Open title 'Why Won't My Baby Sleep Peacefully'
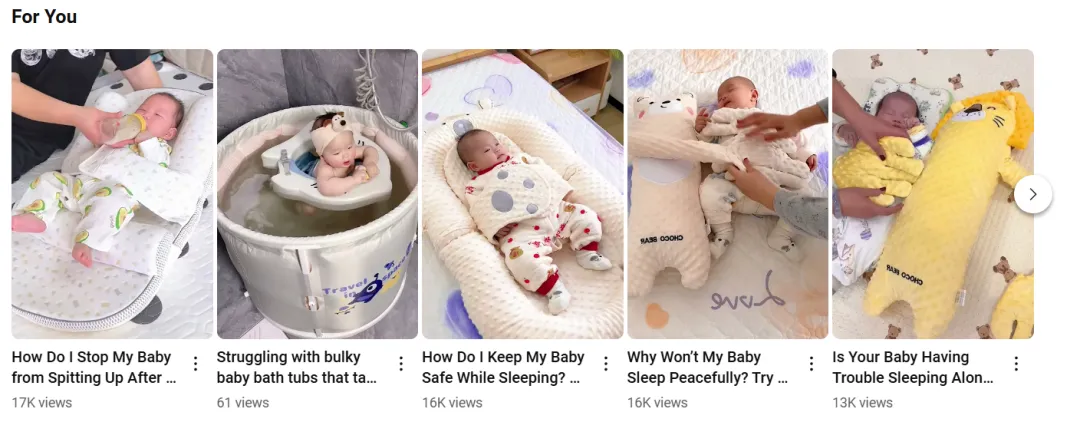 [707, 368]
